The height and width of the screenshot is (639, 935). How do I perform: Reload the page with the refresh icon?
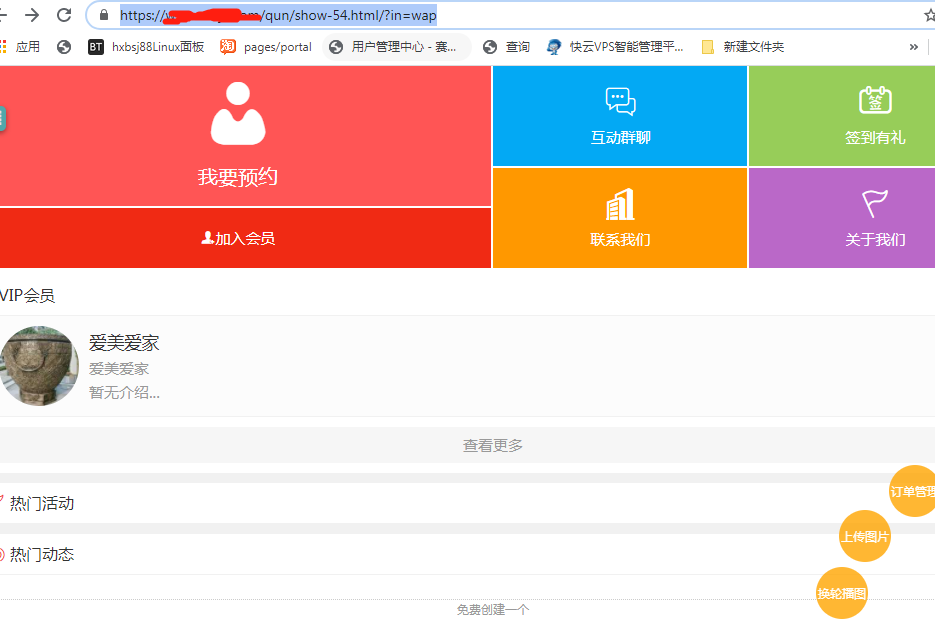(64, 15)
